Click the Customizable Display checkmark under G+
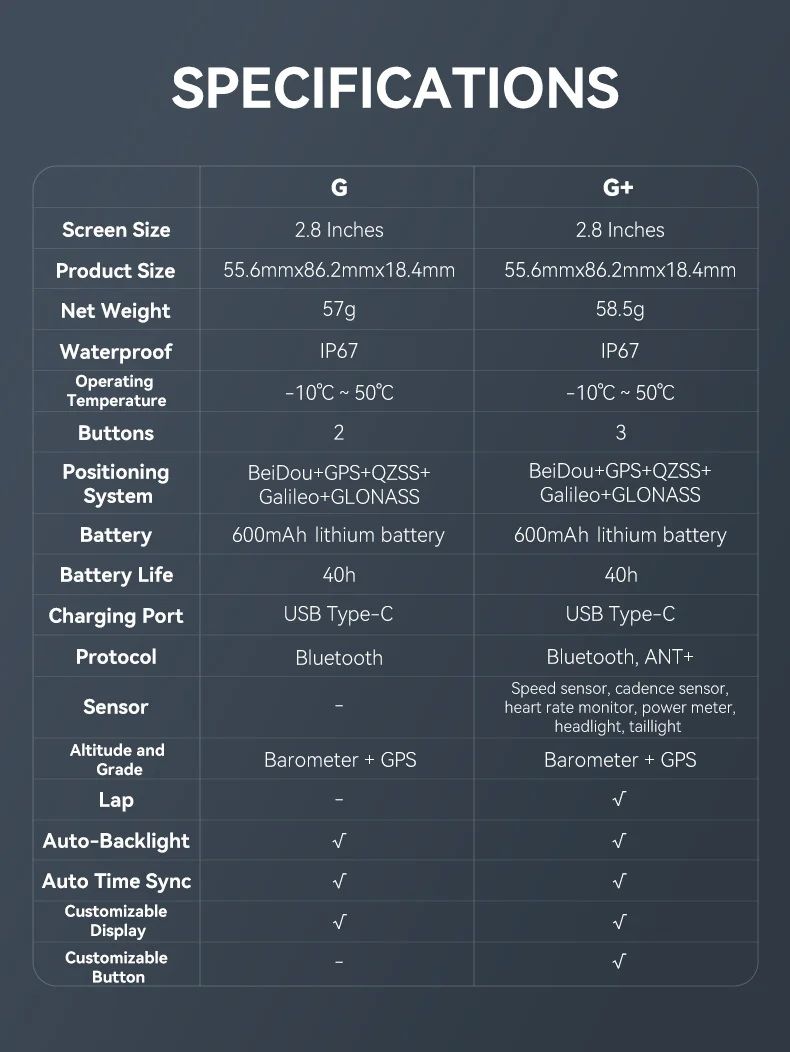The height and width of the screenshot is (1052, 790). (619, 921)
